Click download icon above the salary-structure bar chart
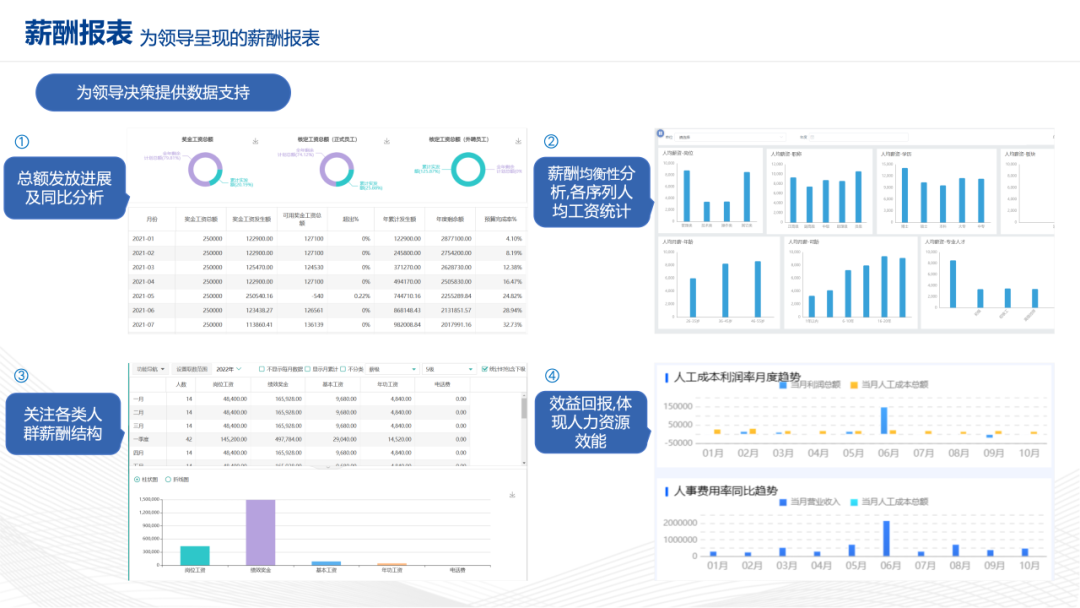This screenshot has width=1080, height=608. pyautogui.click(x=512, y=495)
